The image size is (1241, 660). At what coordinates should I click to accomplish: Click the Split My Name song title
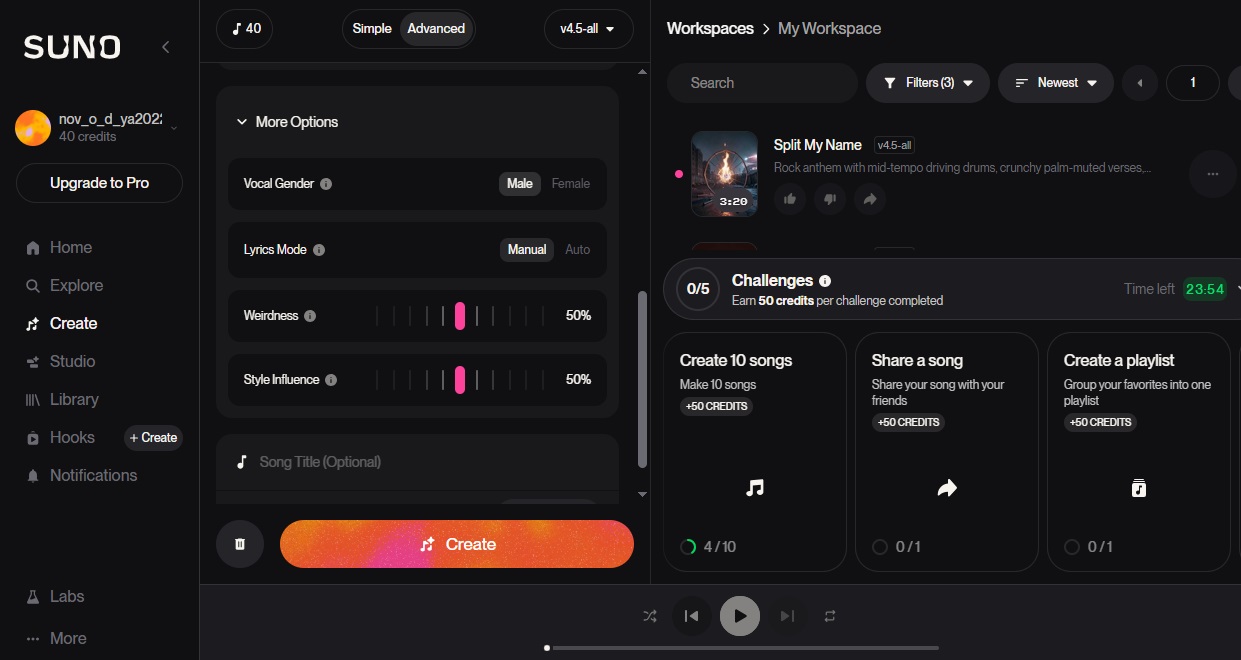tap(818, 145)
